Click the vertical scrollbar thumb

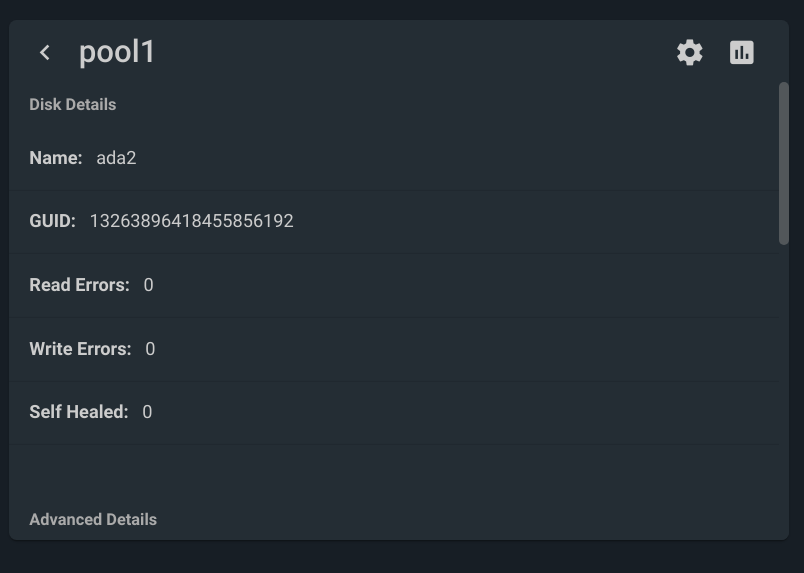pyautogui.click(x=783, y=163)
